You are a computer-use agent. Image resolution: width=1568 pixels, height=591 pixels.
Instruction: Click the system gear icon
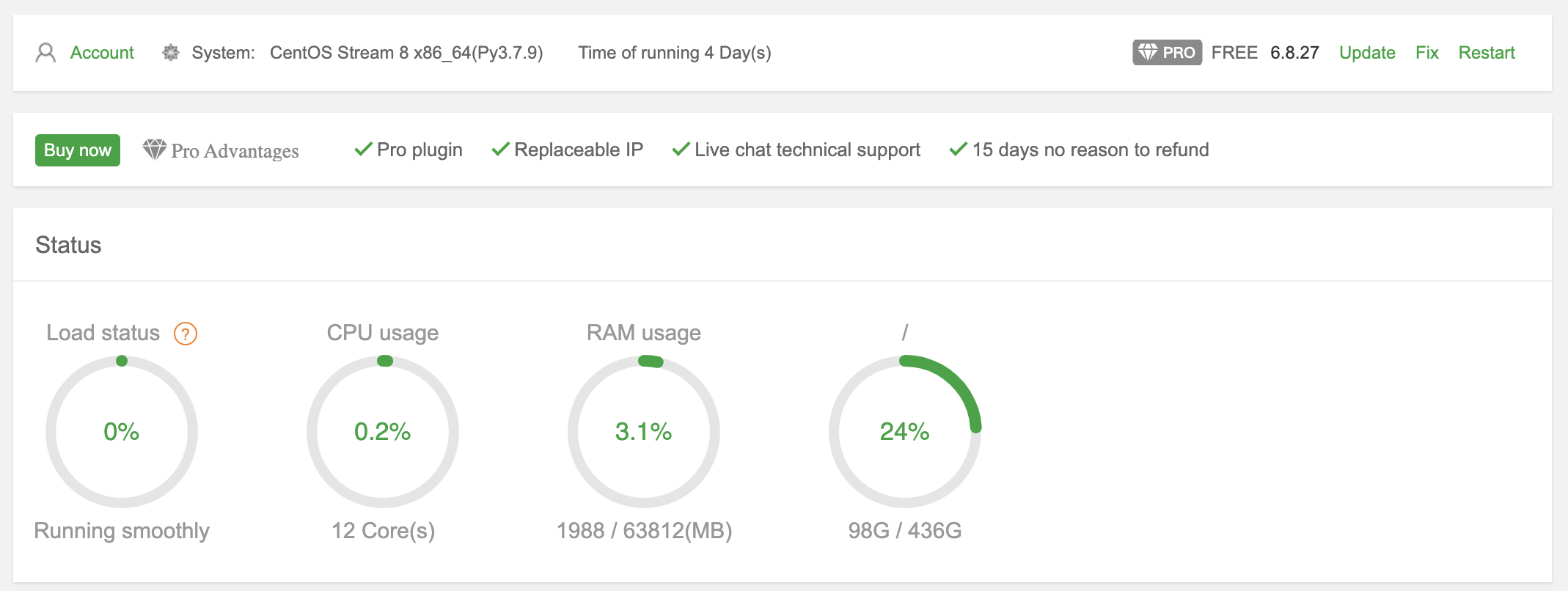171,53
